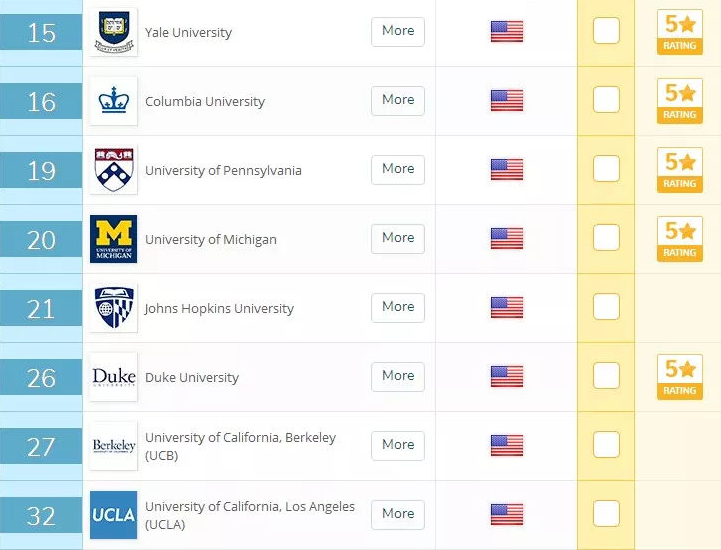
Task: Select the checkbox in the UCLA row
Action: coord(606,514)
